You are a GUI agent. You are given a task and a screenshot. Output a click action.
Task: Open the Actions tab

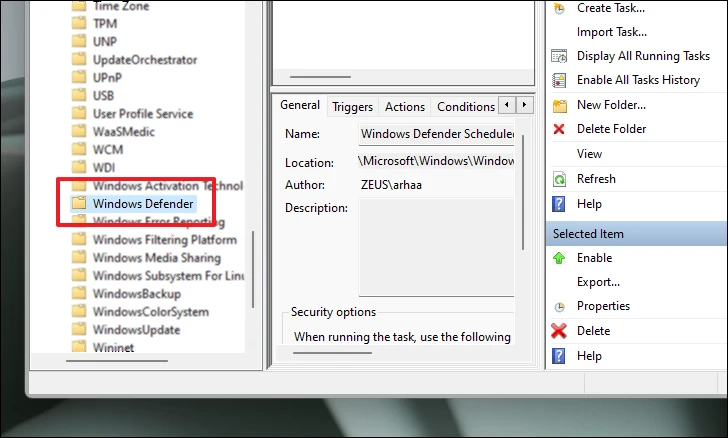pos(405,107)
